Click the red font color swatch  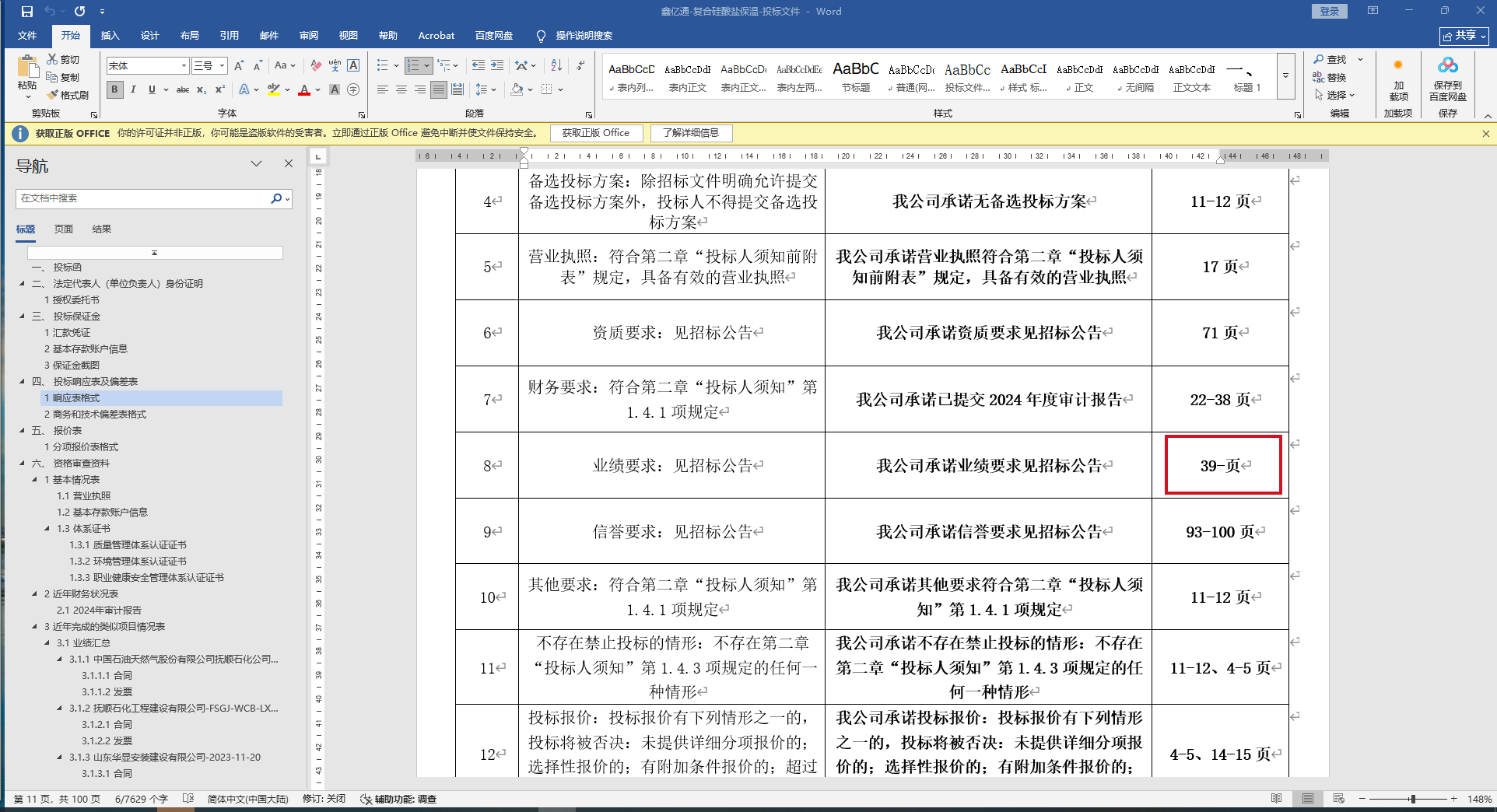pyautogui.click(x=303, y=91)
